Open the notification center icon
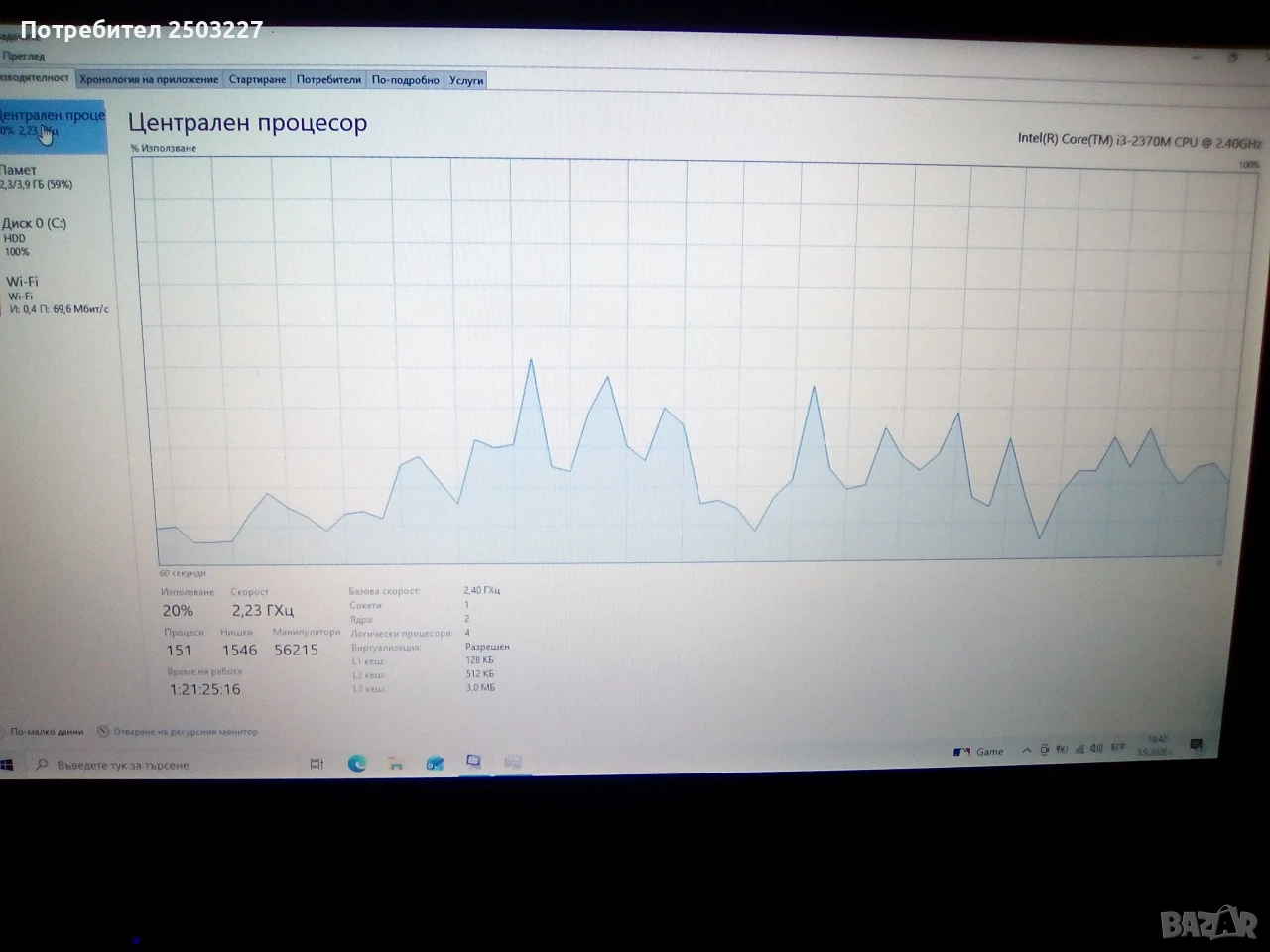This screenshot has width=1270, height=952. click(x=1197, y=744)
